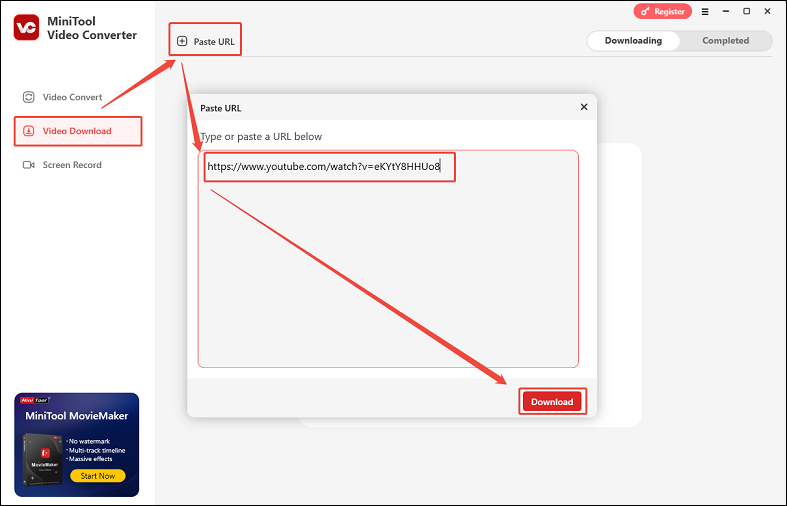Switch to the Downloading tab
Screen dimensions: 787x506
[633, 41]
